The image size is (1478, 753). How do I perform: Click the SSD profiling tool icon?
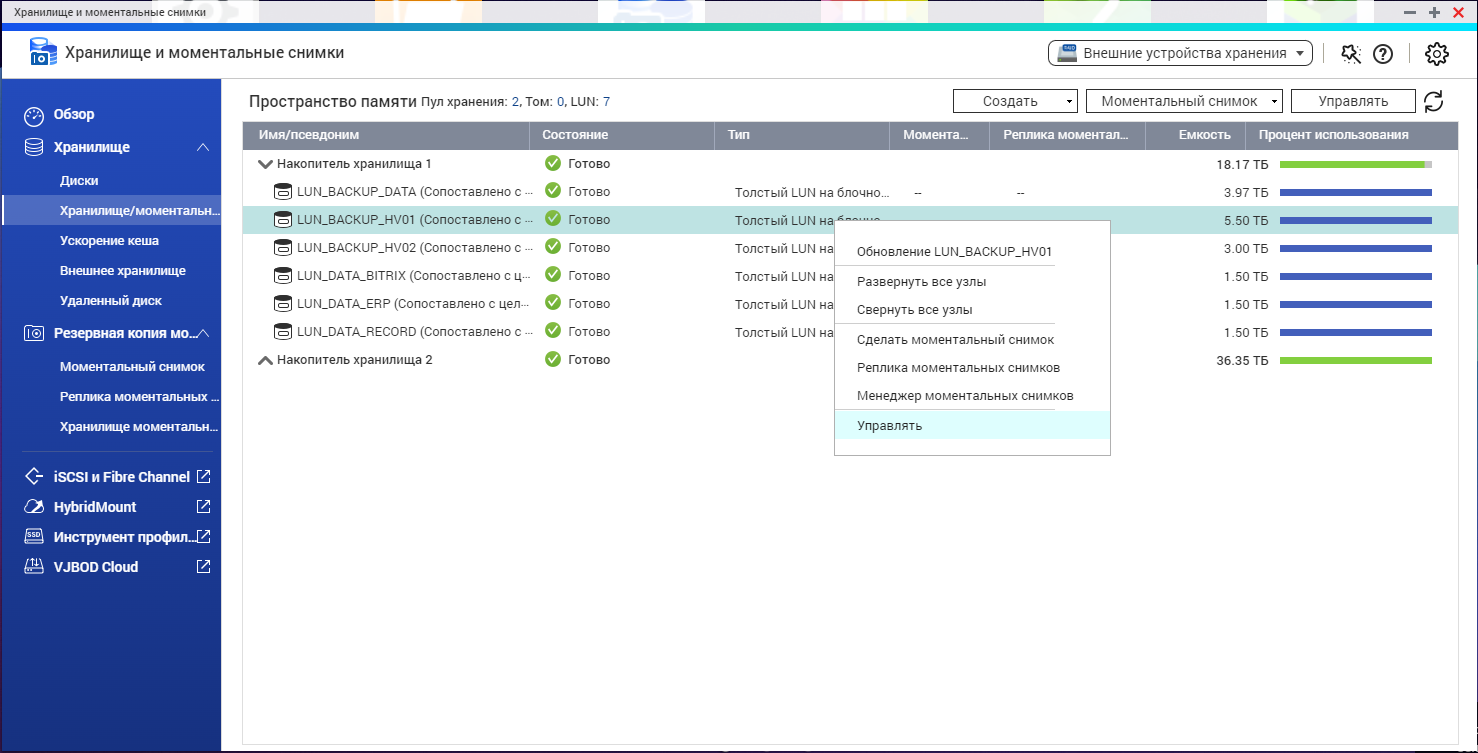34,537
